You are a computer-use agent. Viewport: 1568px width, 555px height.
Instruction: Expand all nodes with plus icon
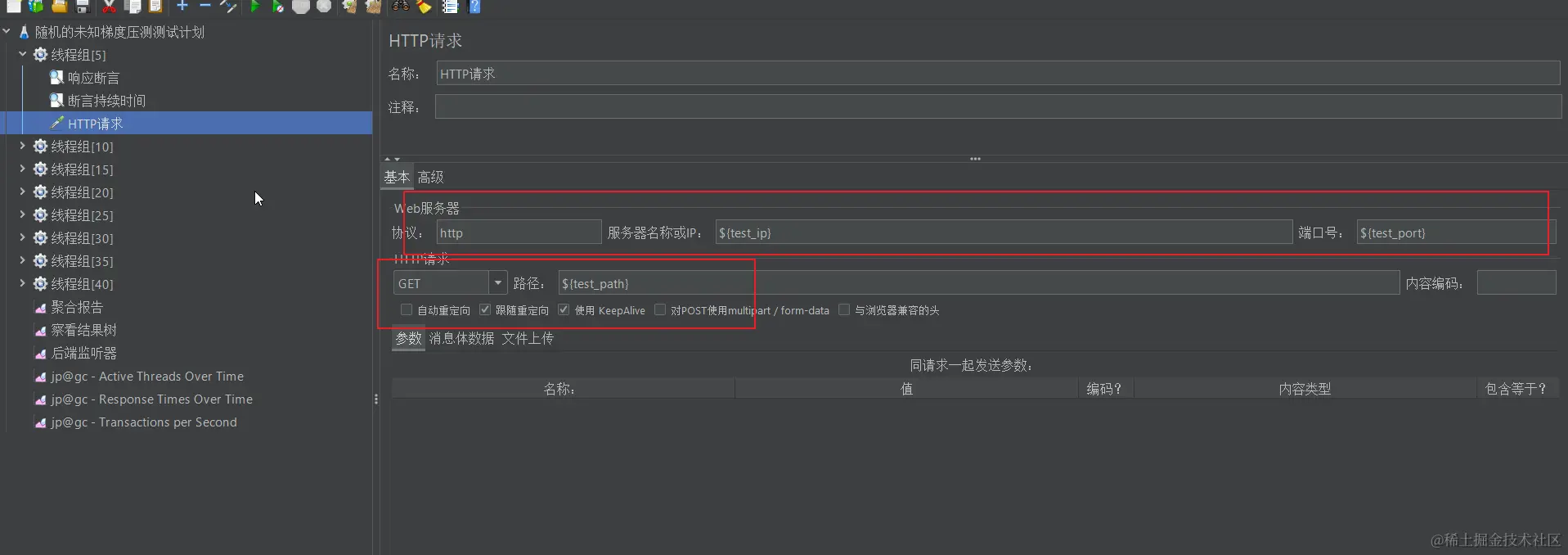click(x=182, y=6)
